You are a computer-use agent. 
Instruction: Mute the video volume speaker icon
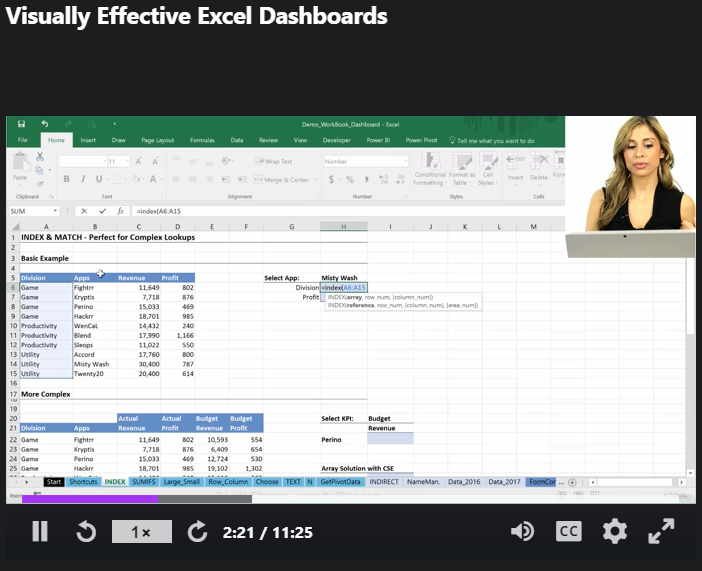522,532
